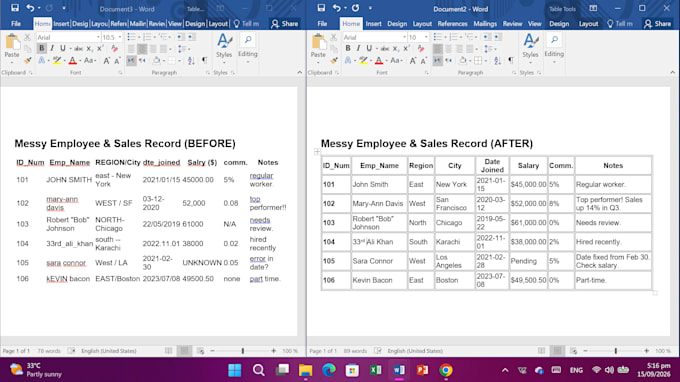Grow font size in Document2 window
Image resolution: width=680 pixels, height=382 pixels.
click(412, 61)
